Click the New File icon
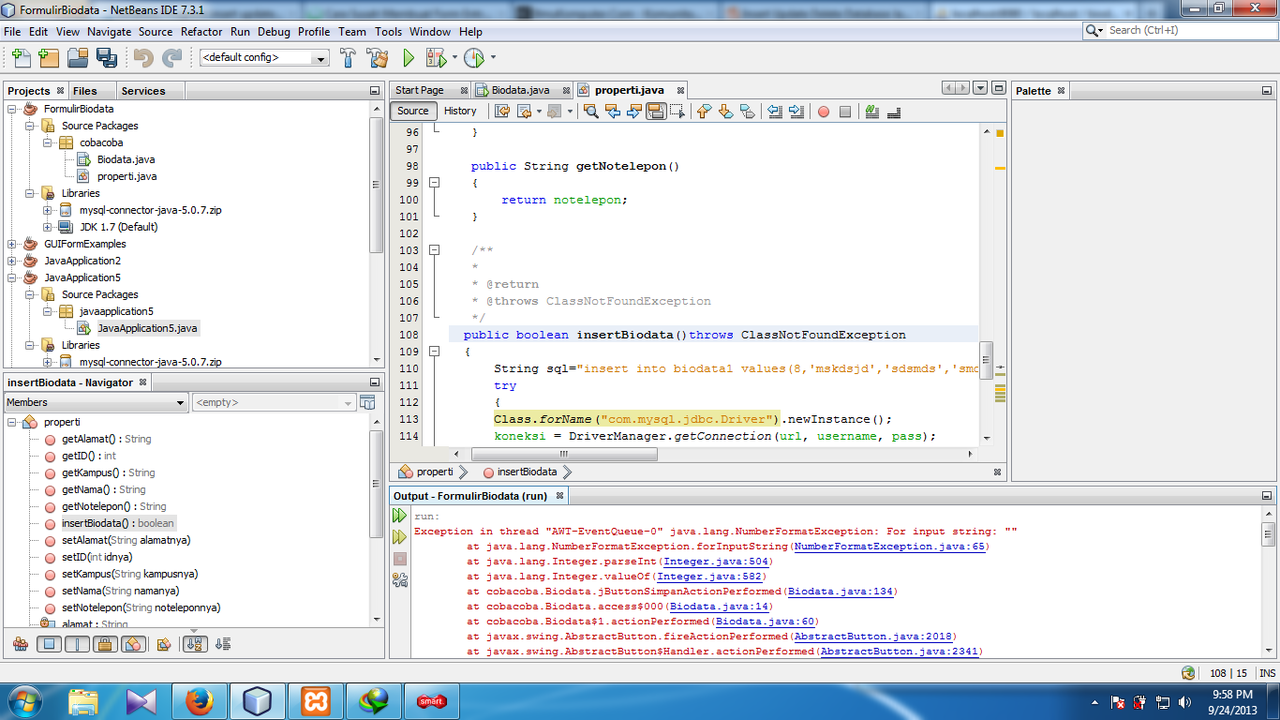The image size is (1280, 720). click(20, 58)
